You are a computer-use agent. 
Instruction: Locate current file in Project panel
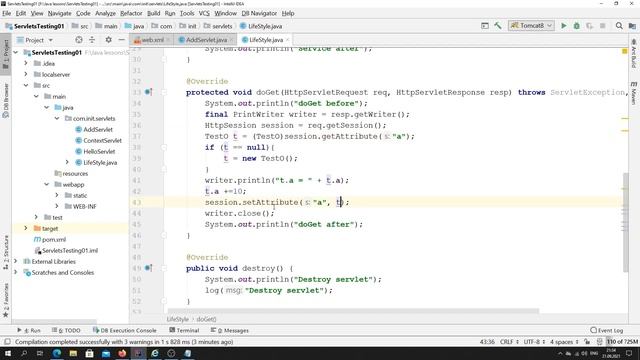click(x=79, y=40)
